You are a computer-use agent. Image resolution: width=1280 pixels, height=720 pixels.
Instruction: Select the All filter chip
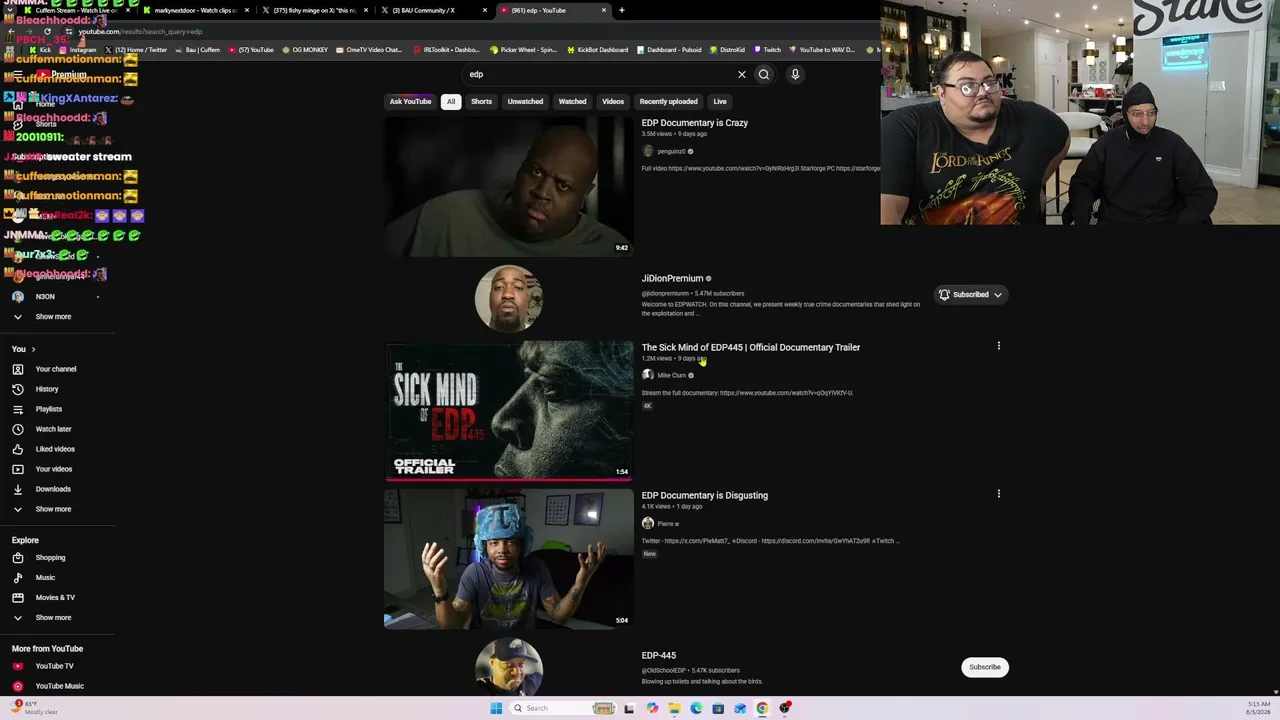(451, 101)
